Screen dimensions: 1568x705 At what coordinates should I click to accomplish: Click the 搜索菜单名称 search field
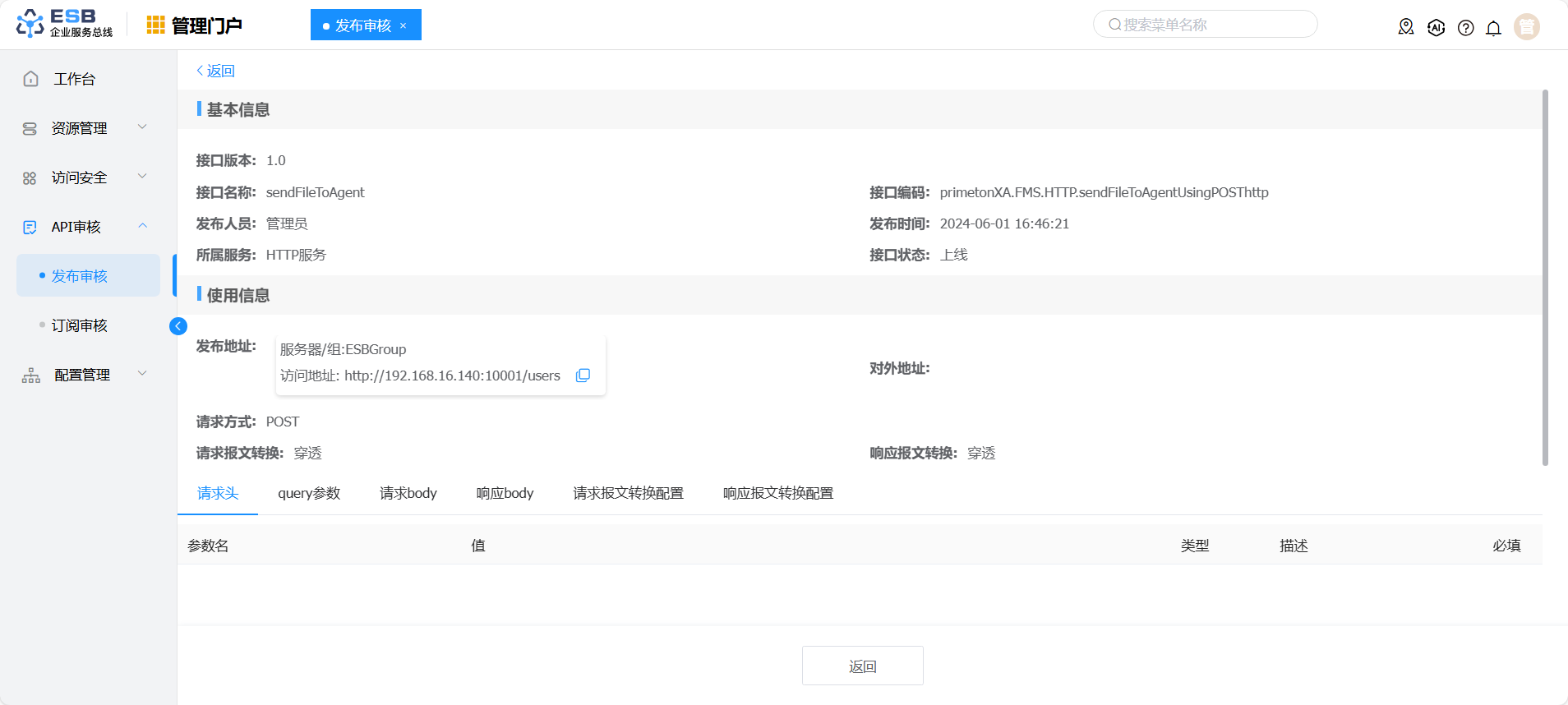tap(1208, 25)
